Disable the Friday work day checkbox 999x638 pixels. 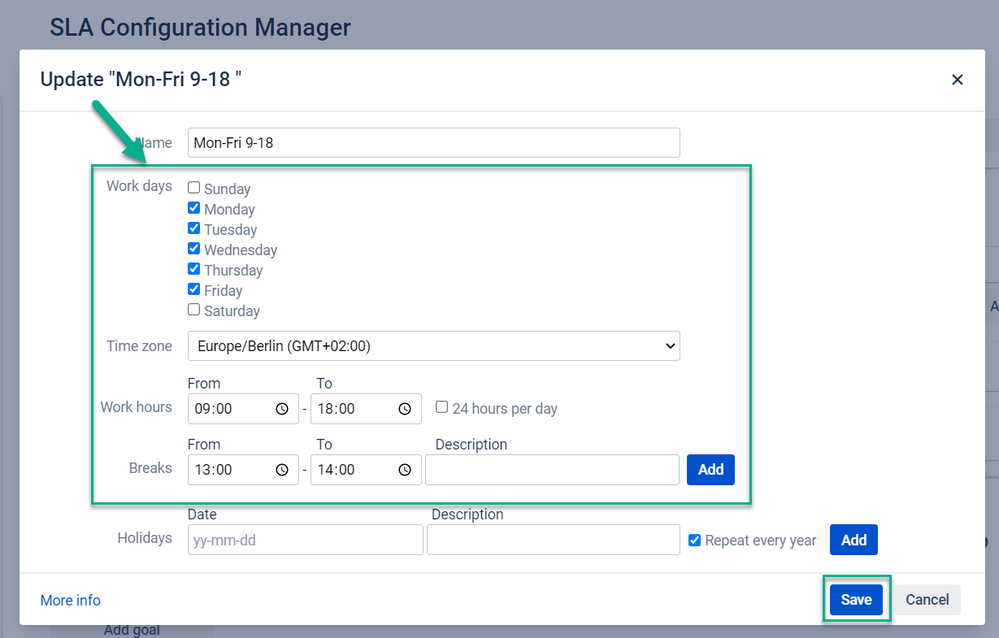coord(194,290)
